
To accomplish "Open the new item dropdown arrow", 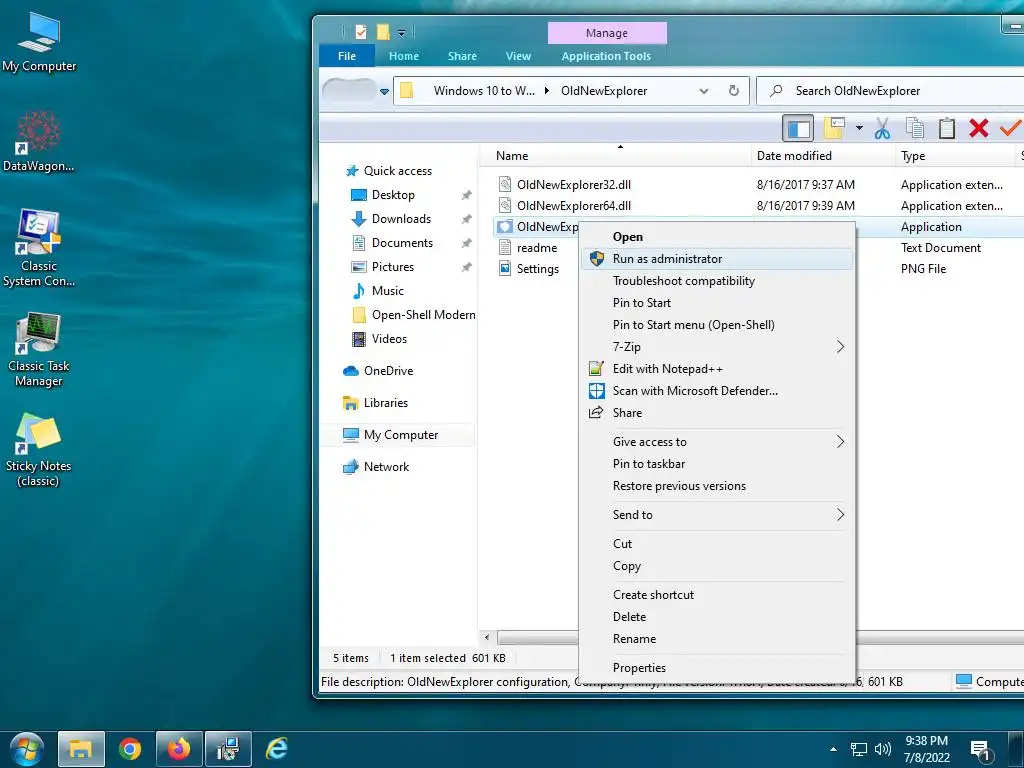I will [859, 128].
